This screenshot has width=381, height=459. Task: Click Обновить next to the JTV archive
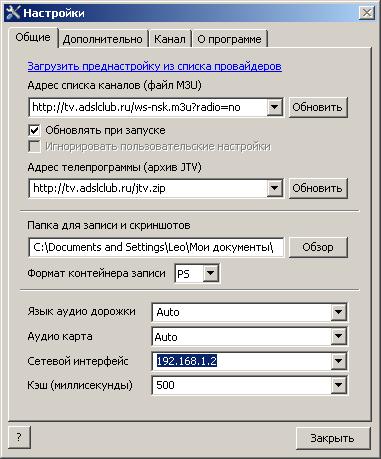[x=318, y=188]
